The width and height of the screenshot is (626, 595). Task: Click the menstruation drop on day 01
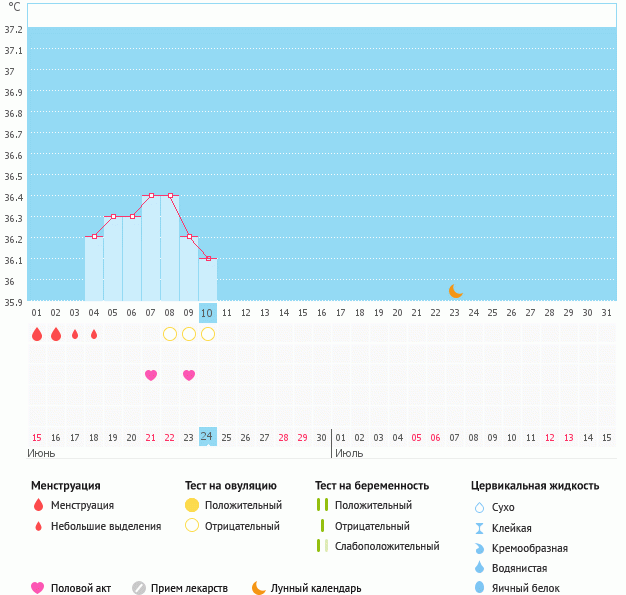tap(37, 334)
